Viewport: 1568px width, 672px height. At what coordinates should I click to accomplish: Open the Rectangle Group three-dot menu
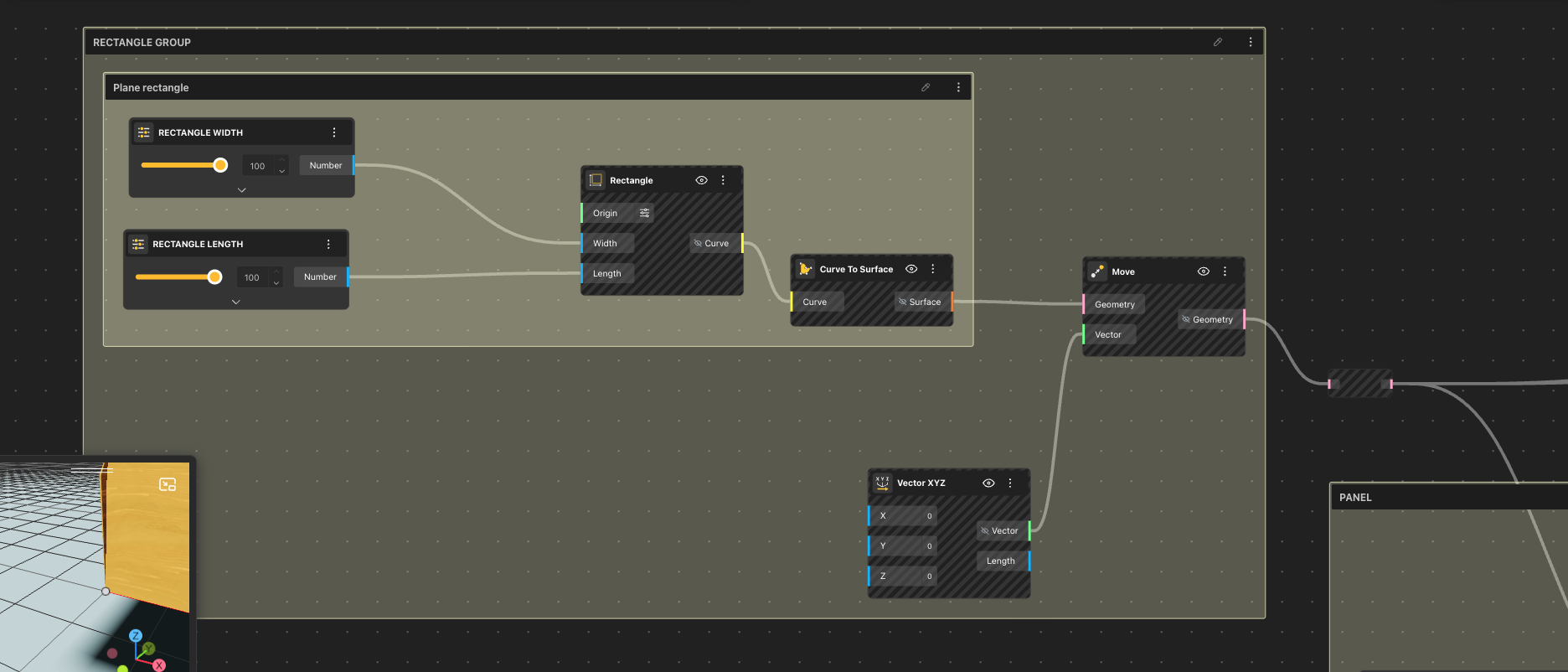pos(1251,42)
